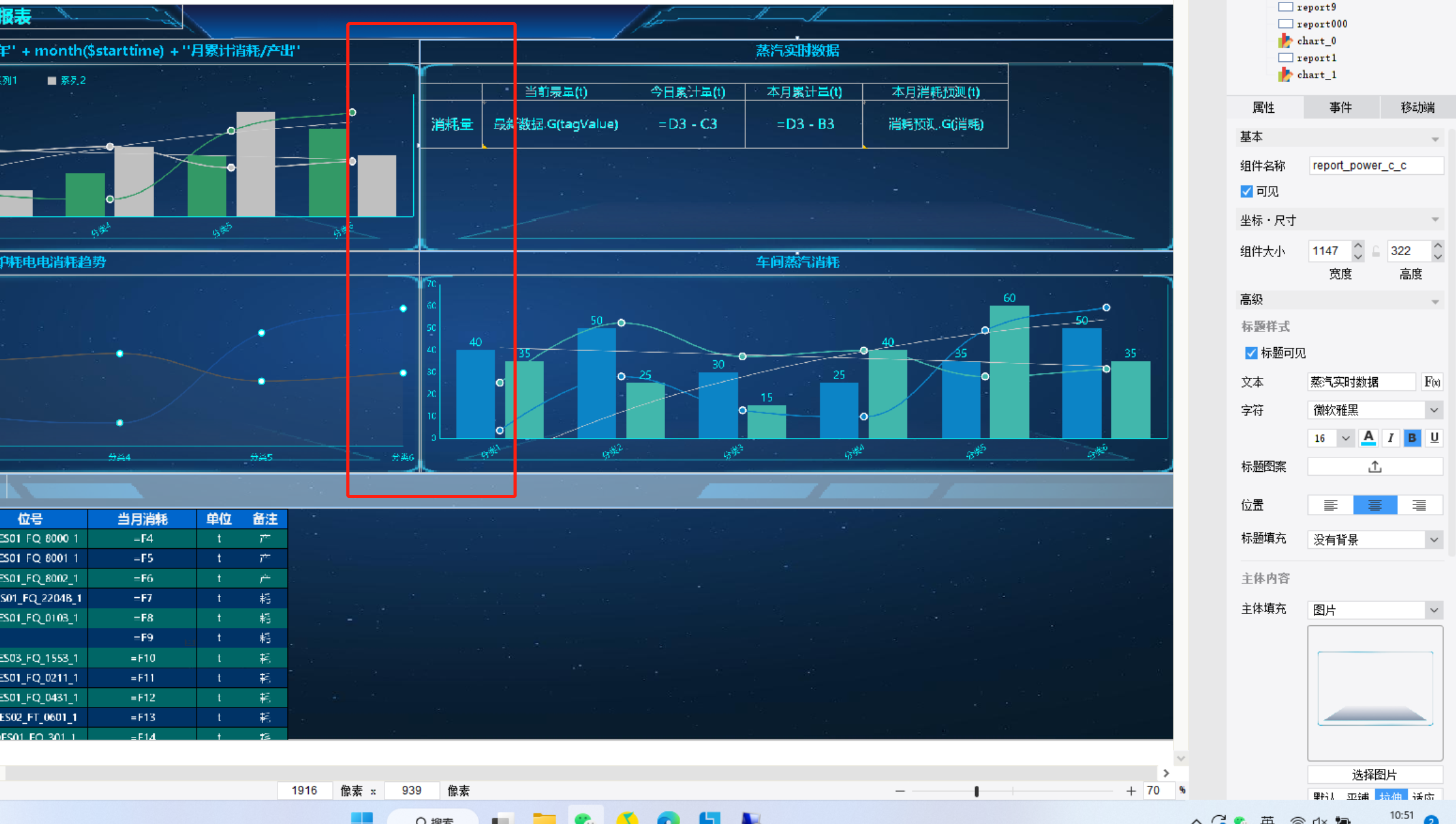
Task: Open File Explorer from taskbar
Action: [x=544, y=817]
